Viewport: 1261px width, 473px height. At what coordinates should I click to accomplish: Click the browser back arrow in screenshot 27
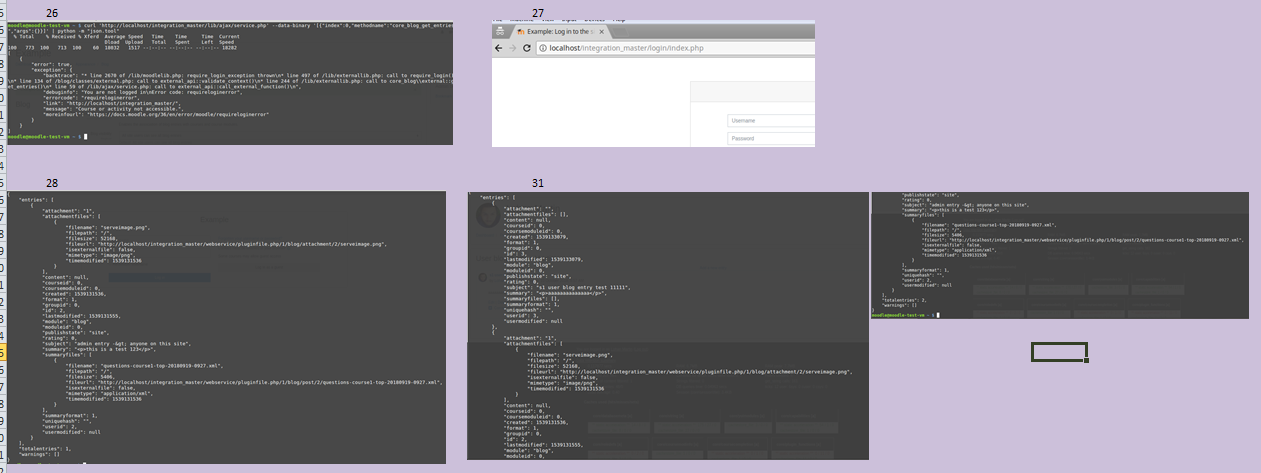coord(499,48)
